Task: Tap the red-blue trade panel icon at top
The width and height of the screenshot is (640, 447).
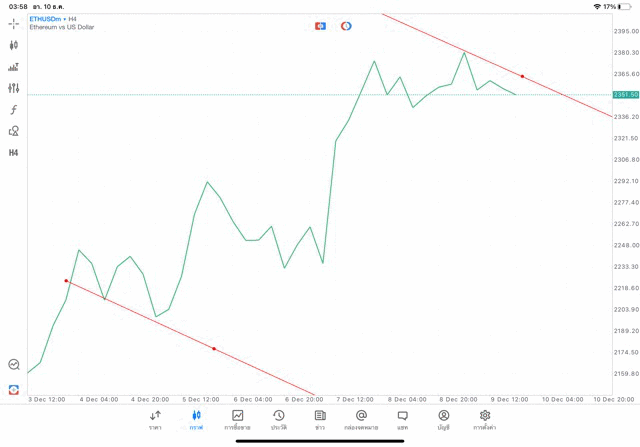Action: (320, 26)
